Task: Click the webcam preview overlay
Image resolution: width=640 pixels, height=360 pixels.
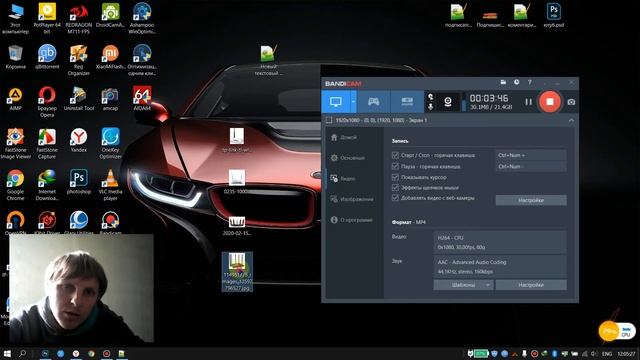Action: pos(81,288)
